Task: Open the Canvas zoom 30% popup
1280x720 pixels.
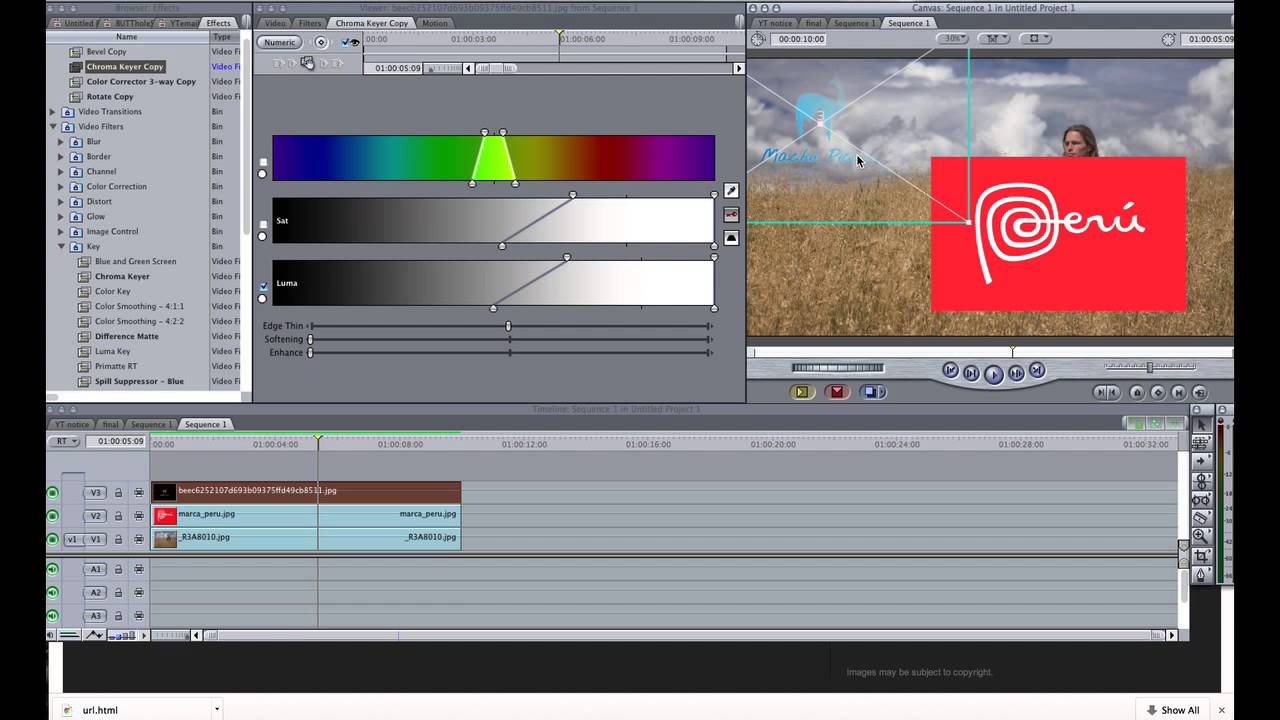Action: point(954,39)
